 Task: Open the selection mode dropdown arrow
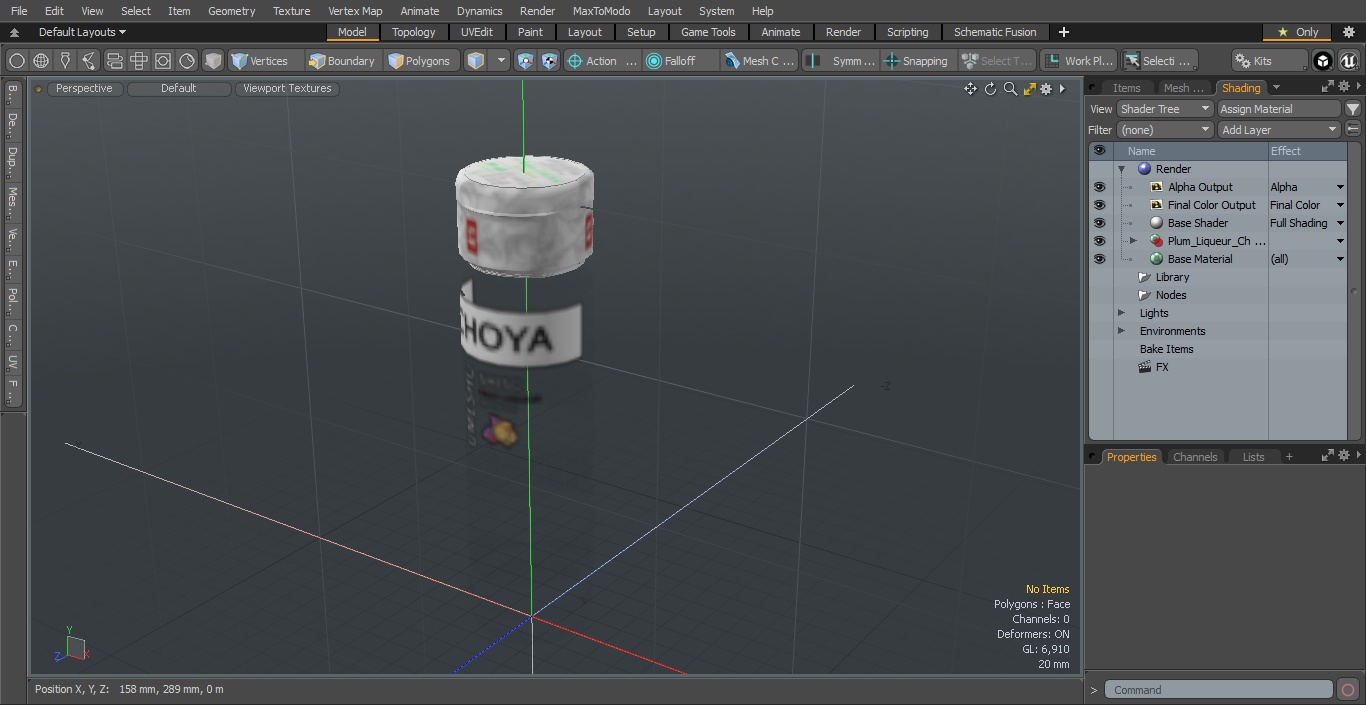(501, 61)
